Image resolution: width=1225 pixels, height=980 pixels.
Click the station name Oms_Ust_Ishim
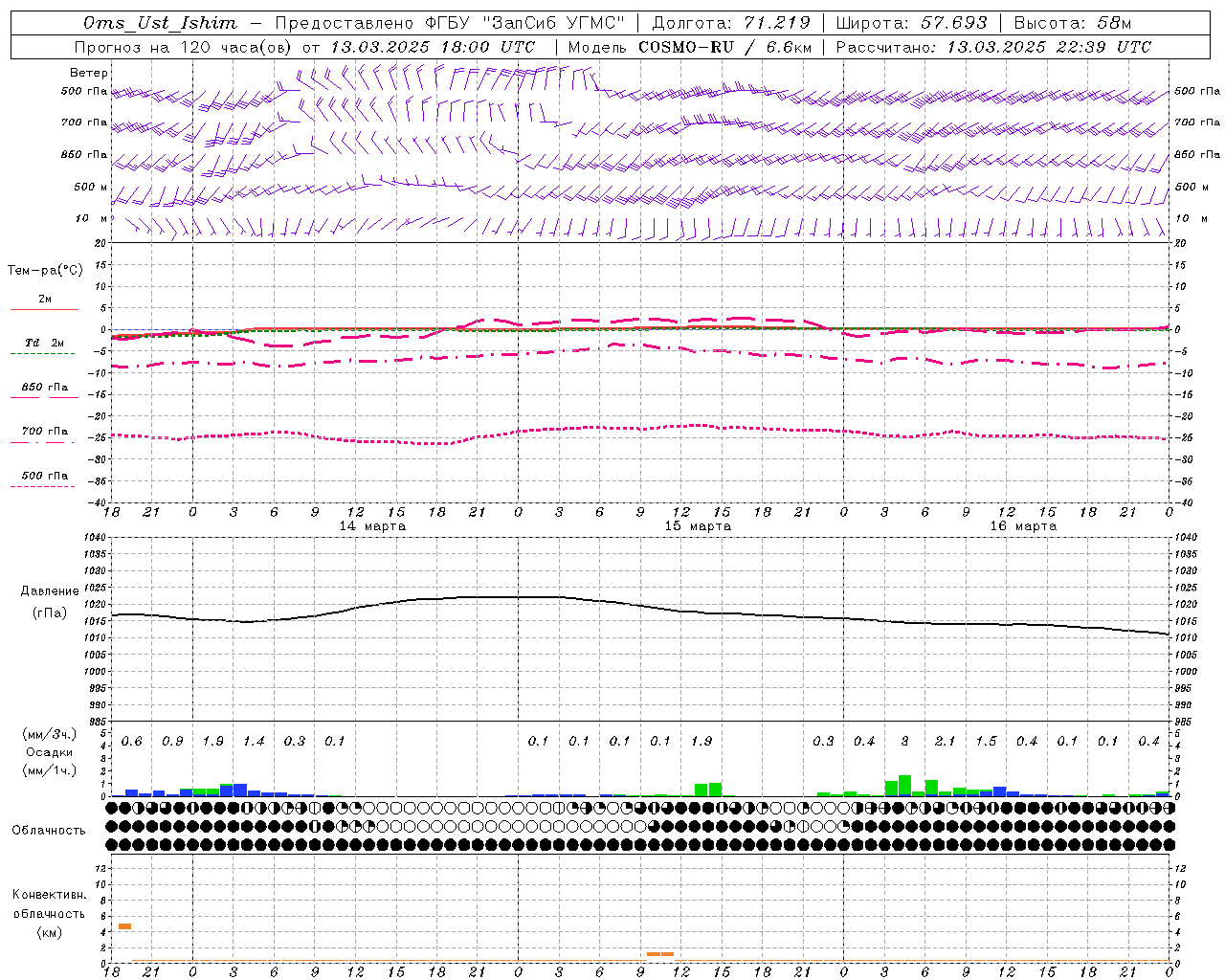[x=160, y=23]
